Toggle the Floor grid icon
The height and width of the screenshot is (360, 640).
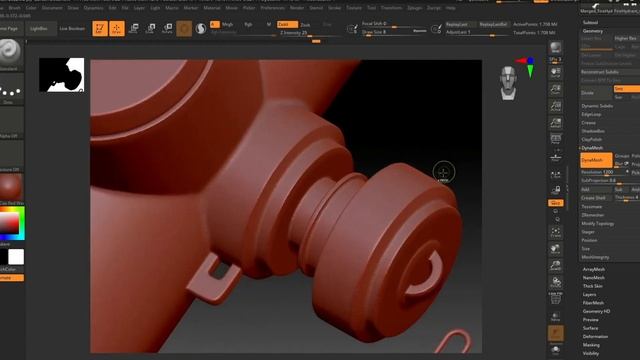556,156
